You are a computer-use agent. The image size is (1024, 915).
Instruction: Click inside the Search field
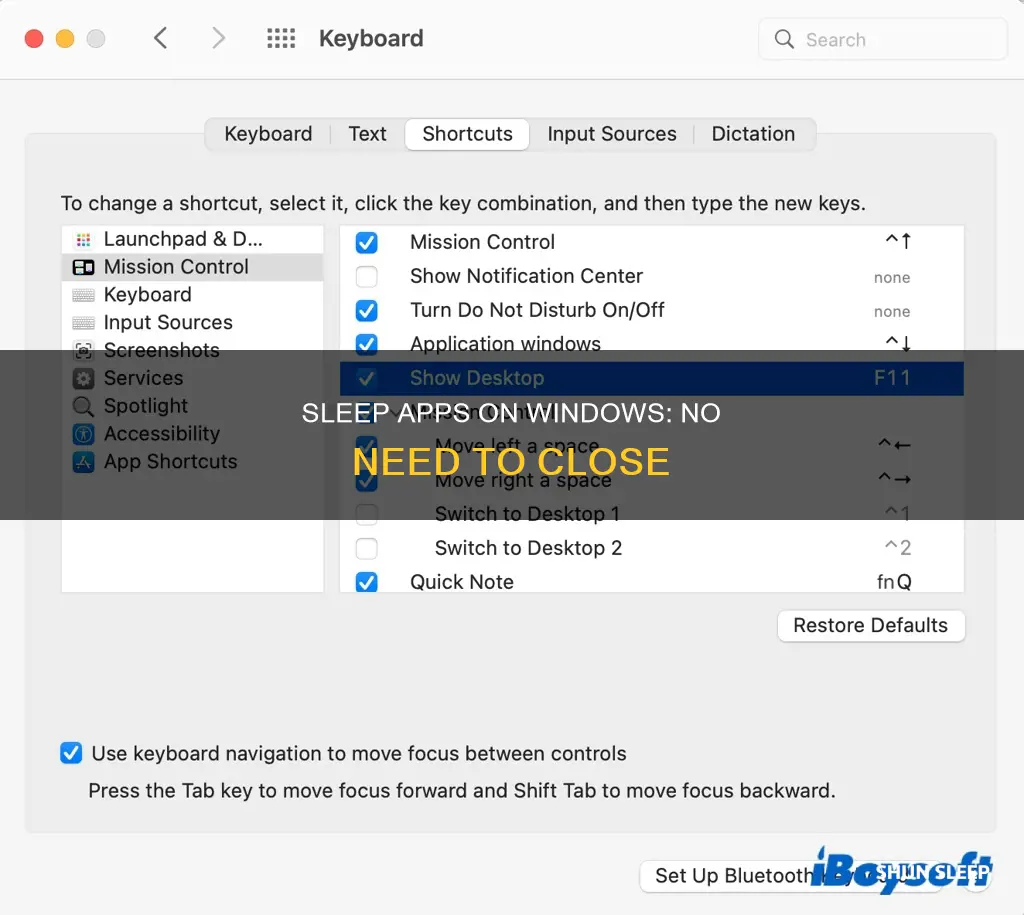tap(883, 39)
